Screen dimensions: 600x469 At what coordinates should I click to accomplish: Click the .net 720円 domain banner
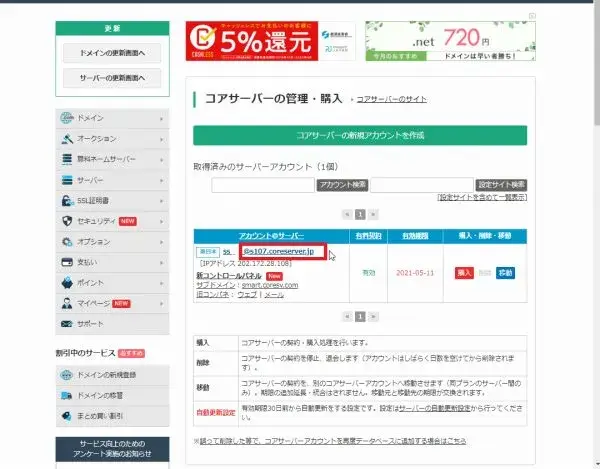click(450, 41)
